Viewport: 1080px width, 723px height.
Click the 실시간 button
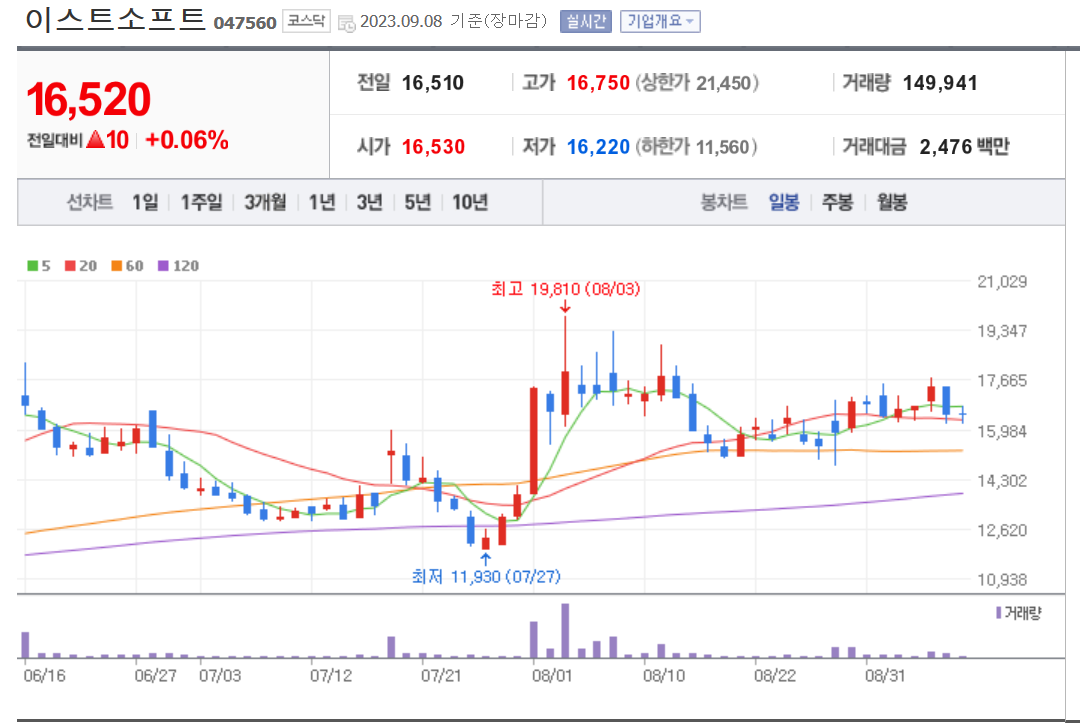point(585,21)
